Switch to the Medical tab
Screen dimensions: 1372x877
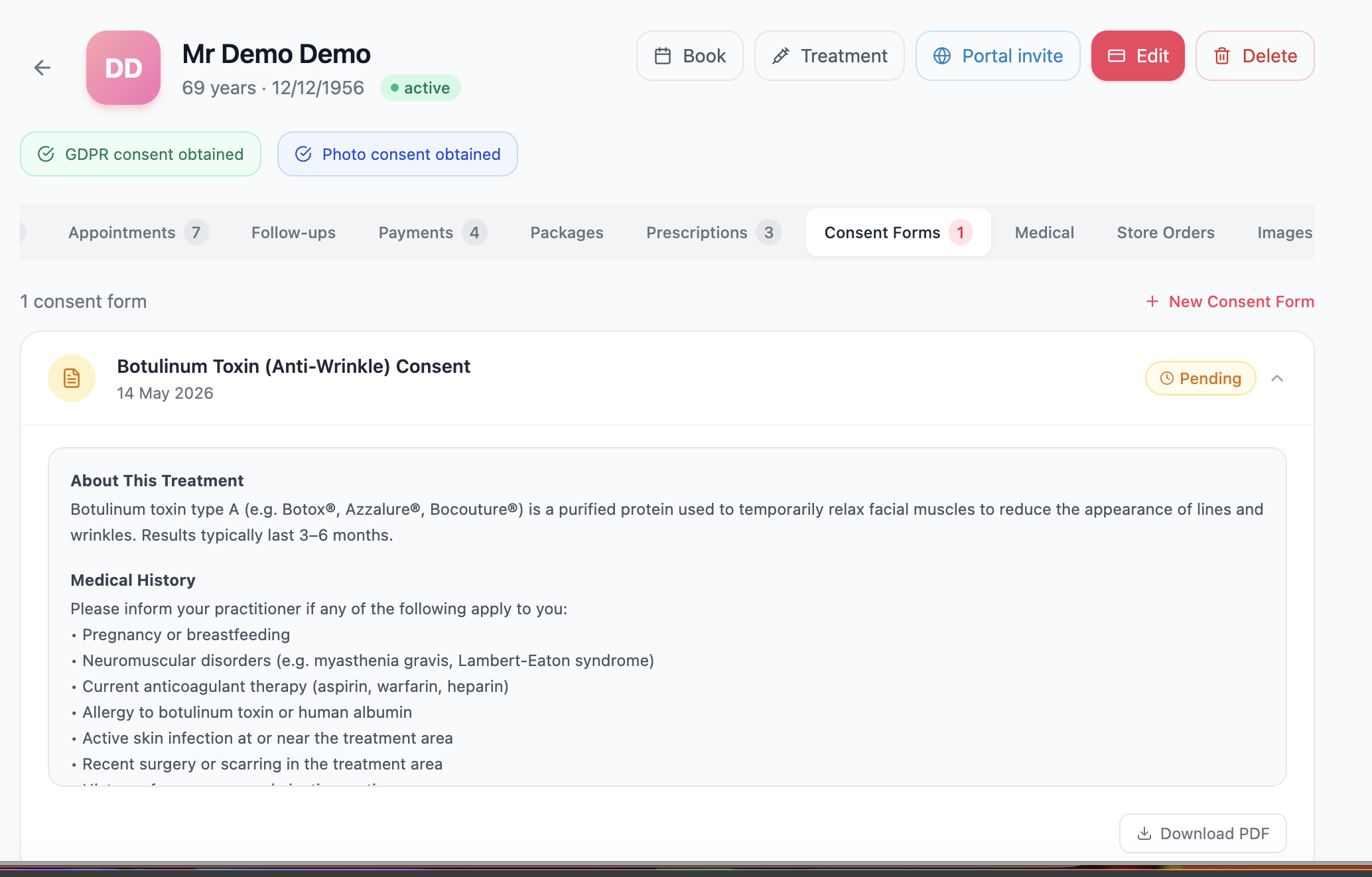(x=1044, y=232)
